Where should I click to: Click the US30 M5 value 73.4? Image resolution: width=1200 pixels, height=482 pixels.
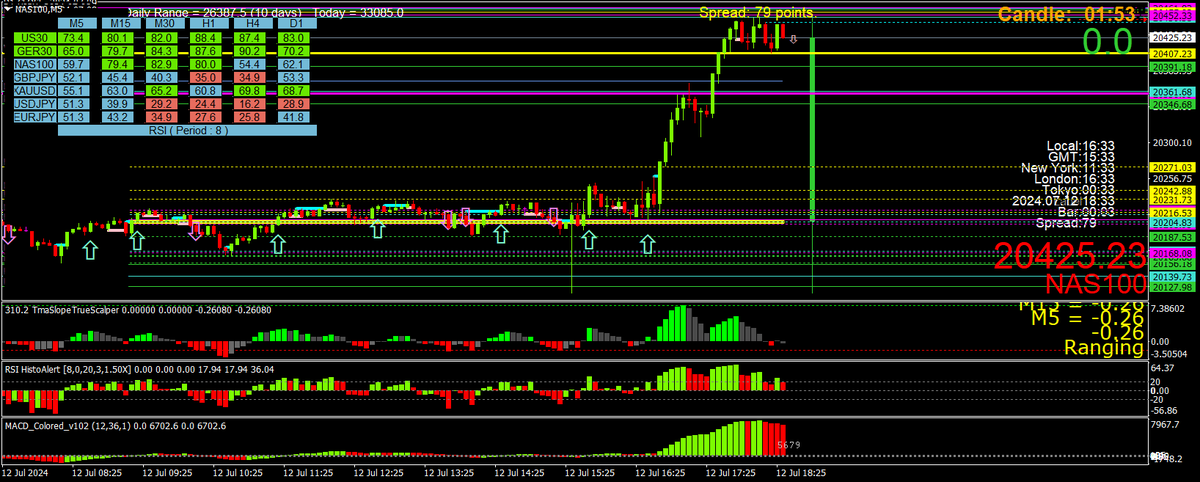click(72, 37)
